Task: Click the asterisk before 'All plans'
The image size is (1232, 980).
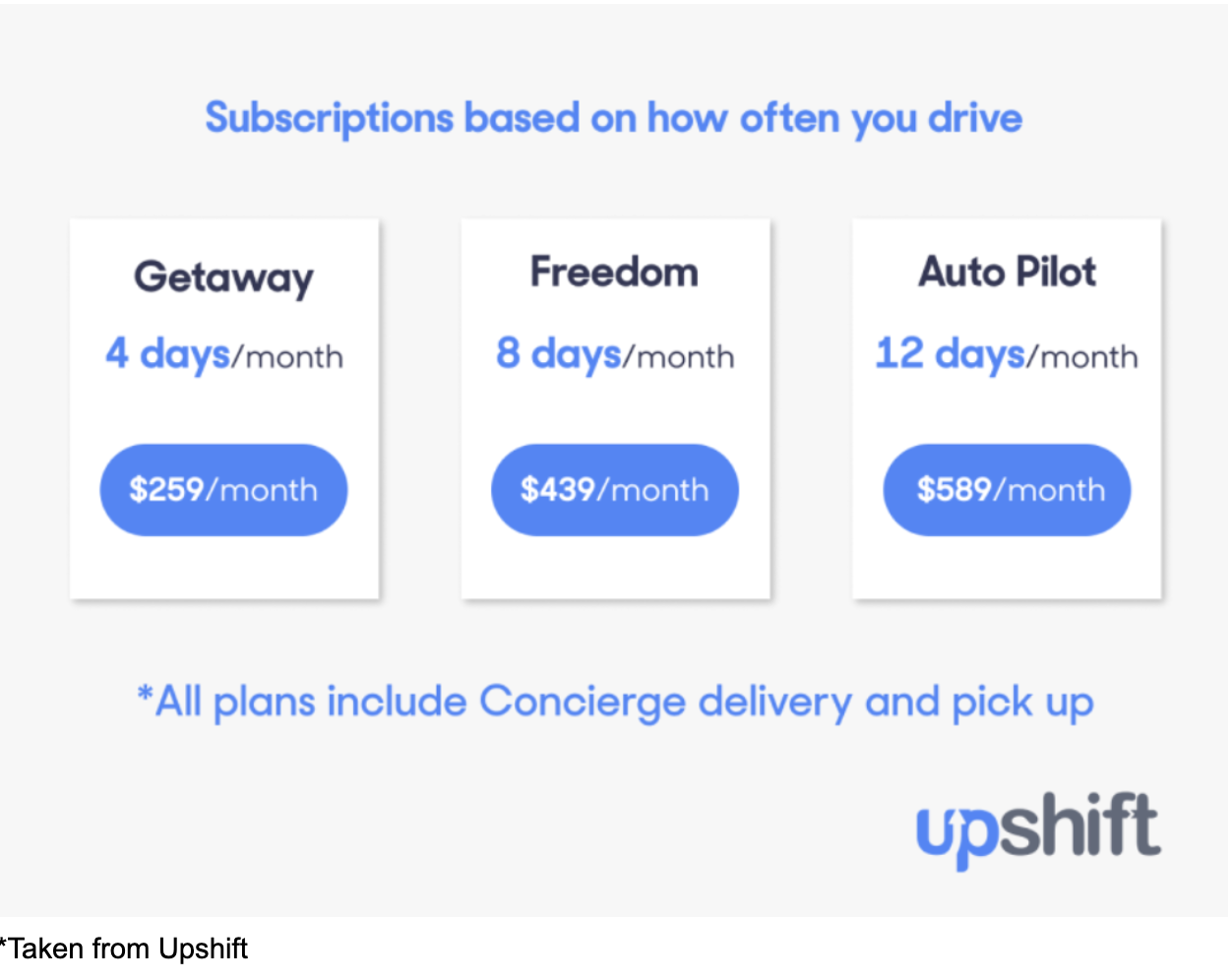Action: pos(145,696)
